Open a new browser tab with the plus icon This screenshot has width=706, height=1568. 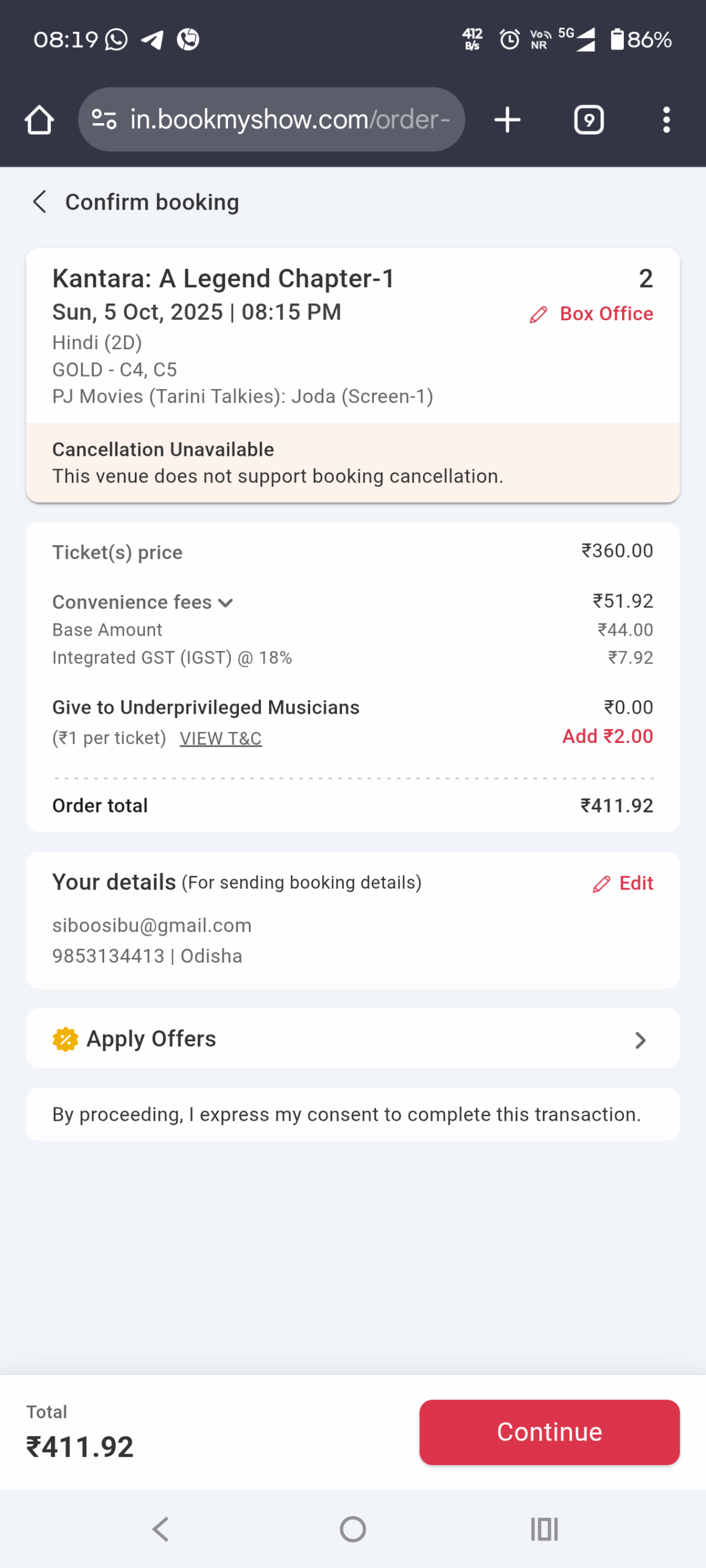tap(507, 119)
